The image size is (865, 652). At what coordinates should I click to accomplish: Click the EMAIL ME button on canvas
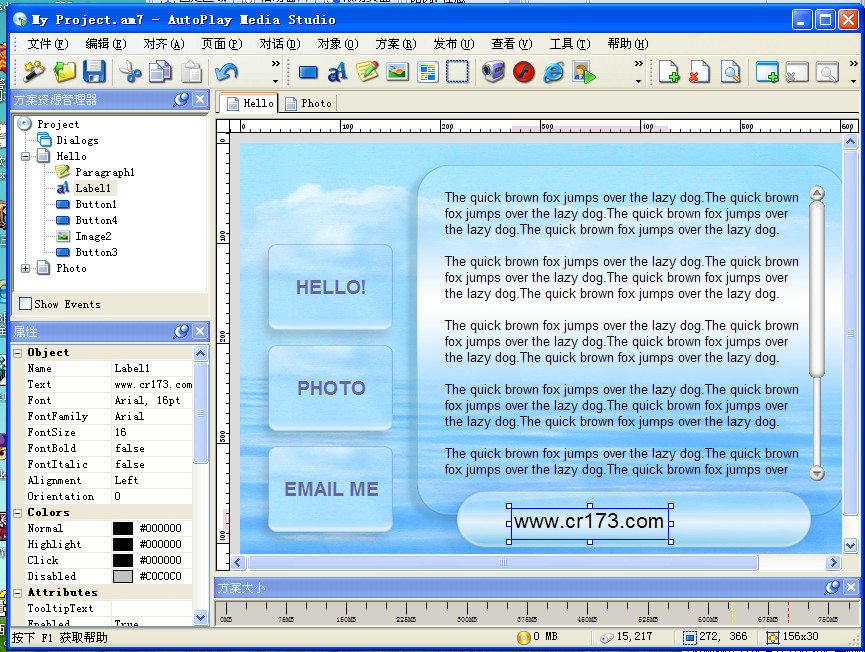click(x=331, y=489)
